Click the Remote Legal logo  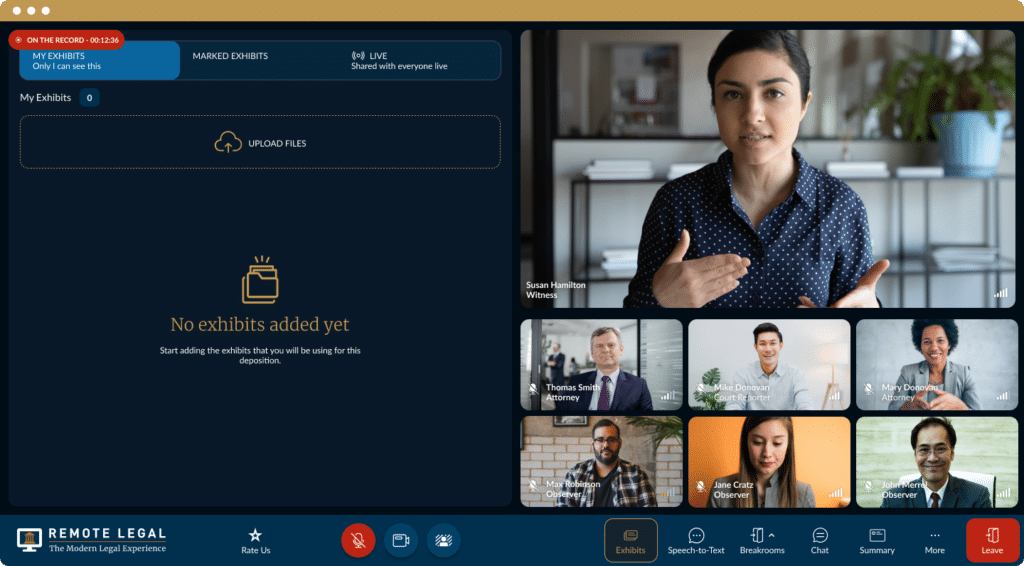92,540
